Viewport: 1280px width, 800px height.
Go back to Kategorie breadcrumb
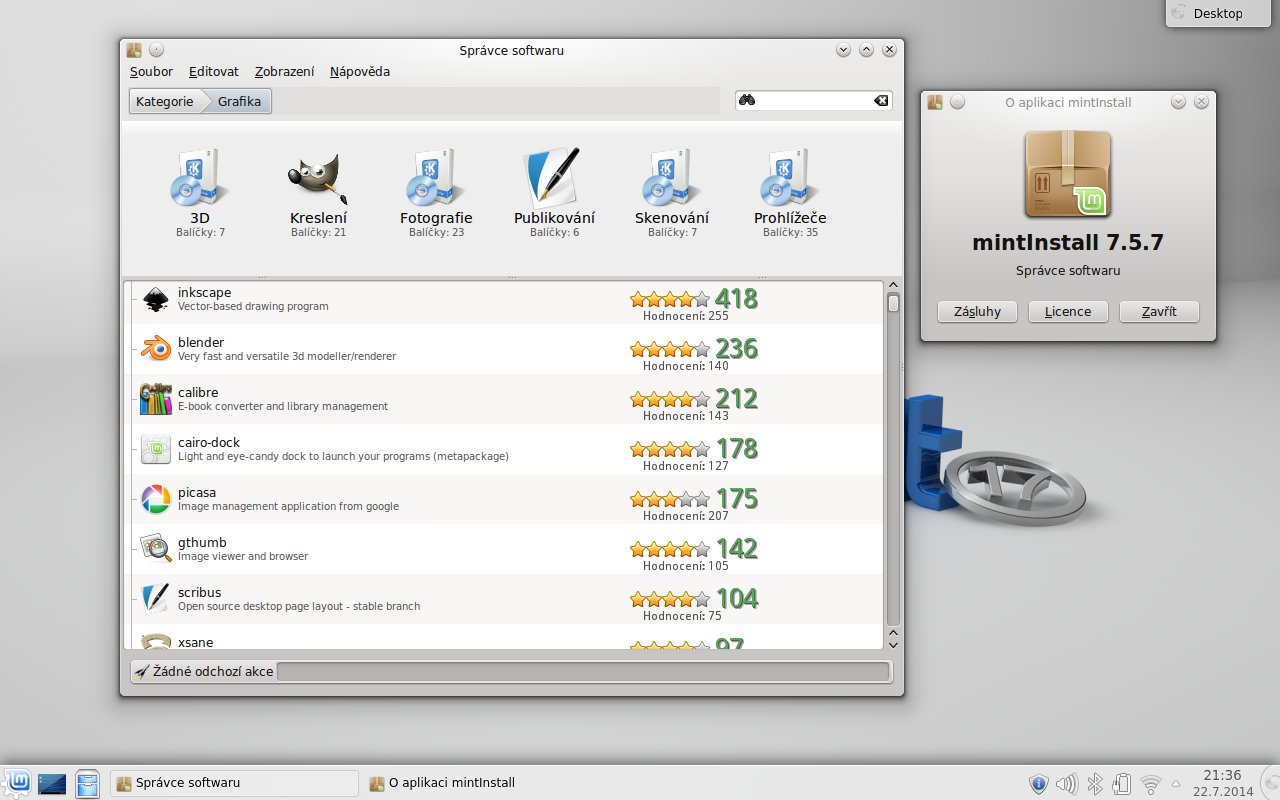pos(165,101)
